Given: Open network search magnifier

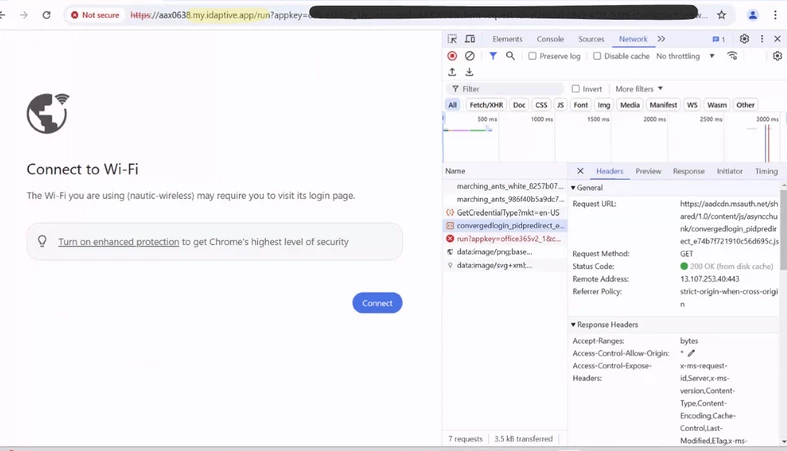Looking at the screenshot, I should (510, 56).
